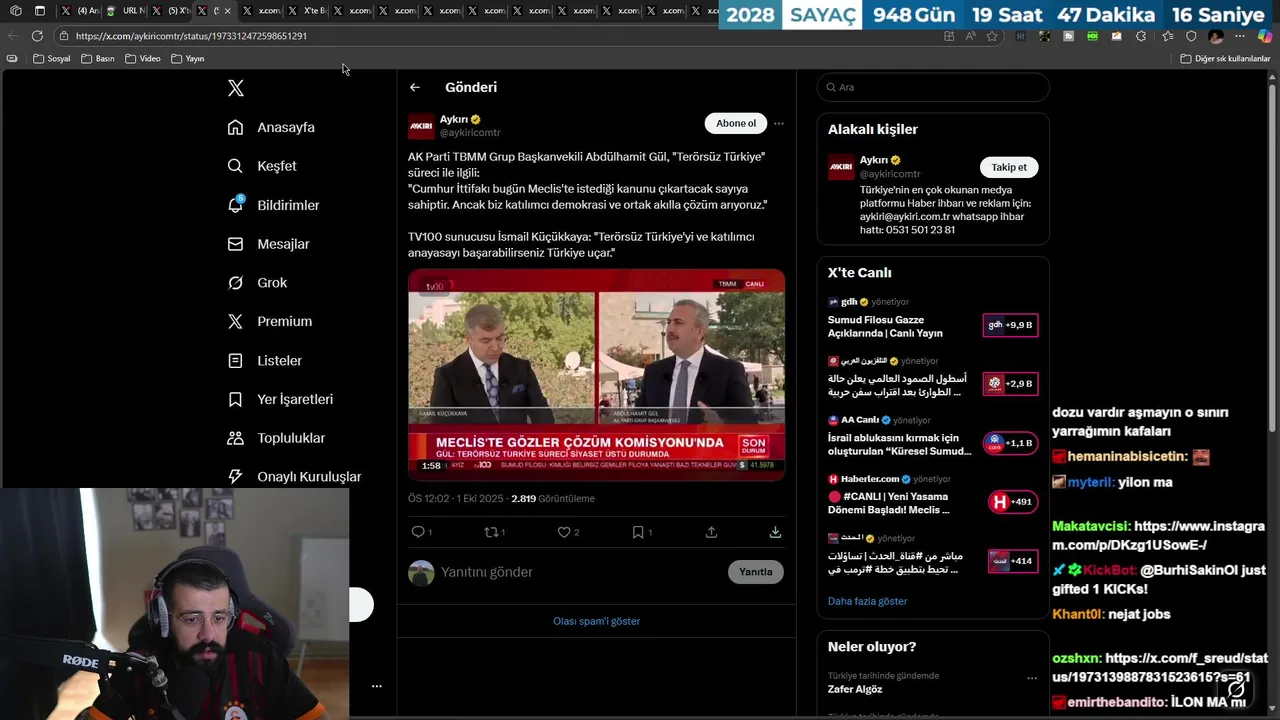Open the account three-dot menu under the sidebar
1280x720 pixels.
click(377, 686)
